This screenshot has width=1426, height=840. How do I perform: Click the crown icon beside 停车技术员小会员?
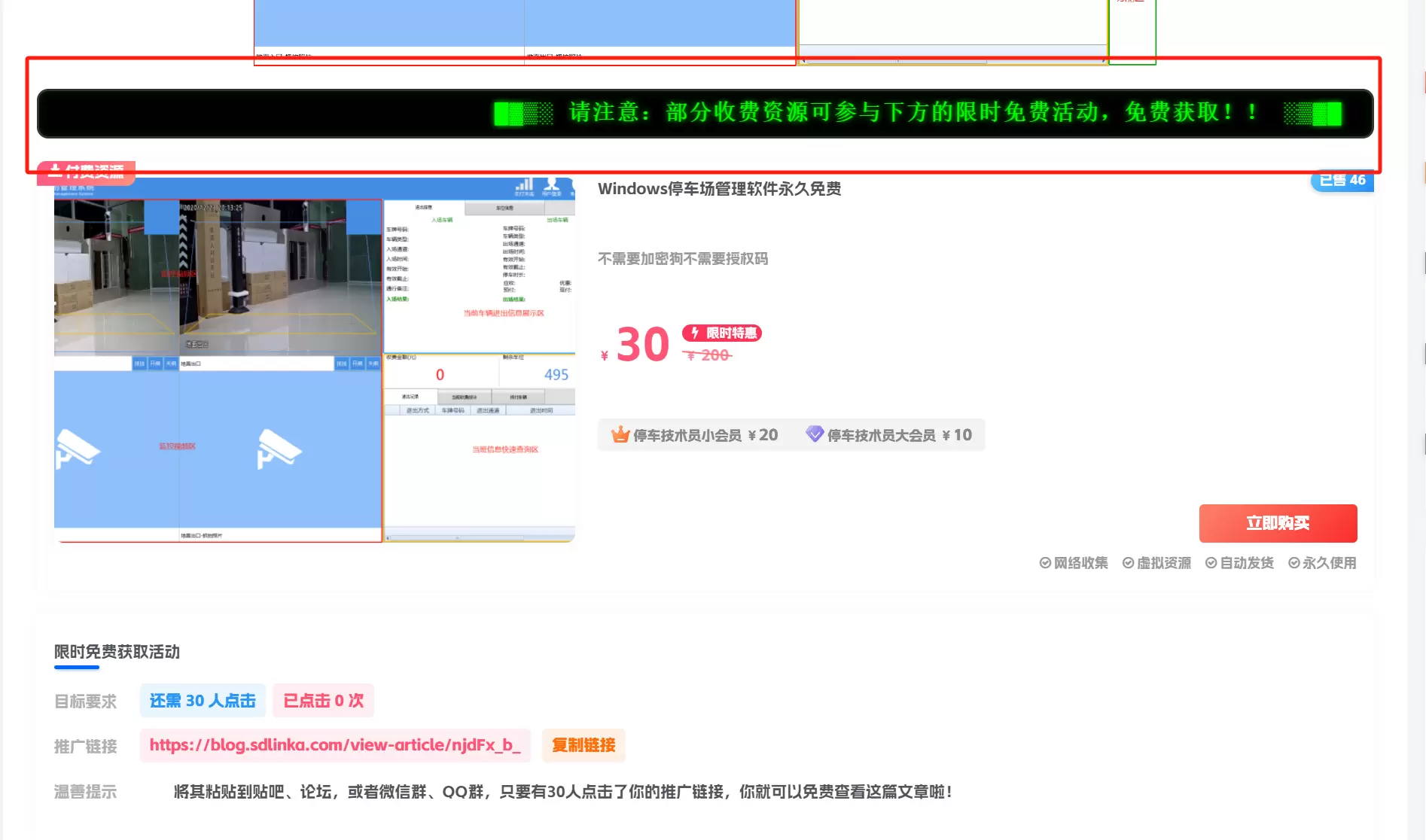pyautogui.click(x=620, y=434)
